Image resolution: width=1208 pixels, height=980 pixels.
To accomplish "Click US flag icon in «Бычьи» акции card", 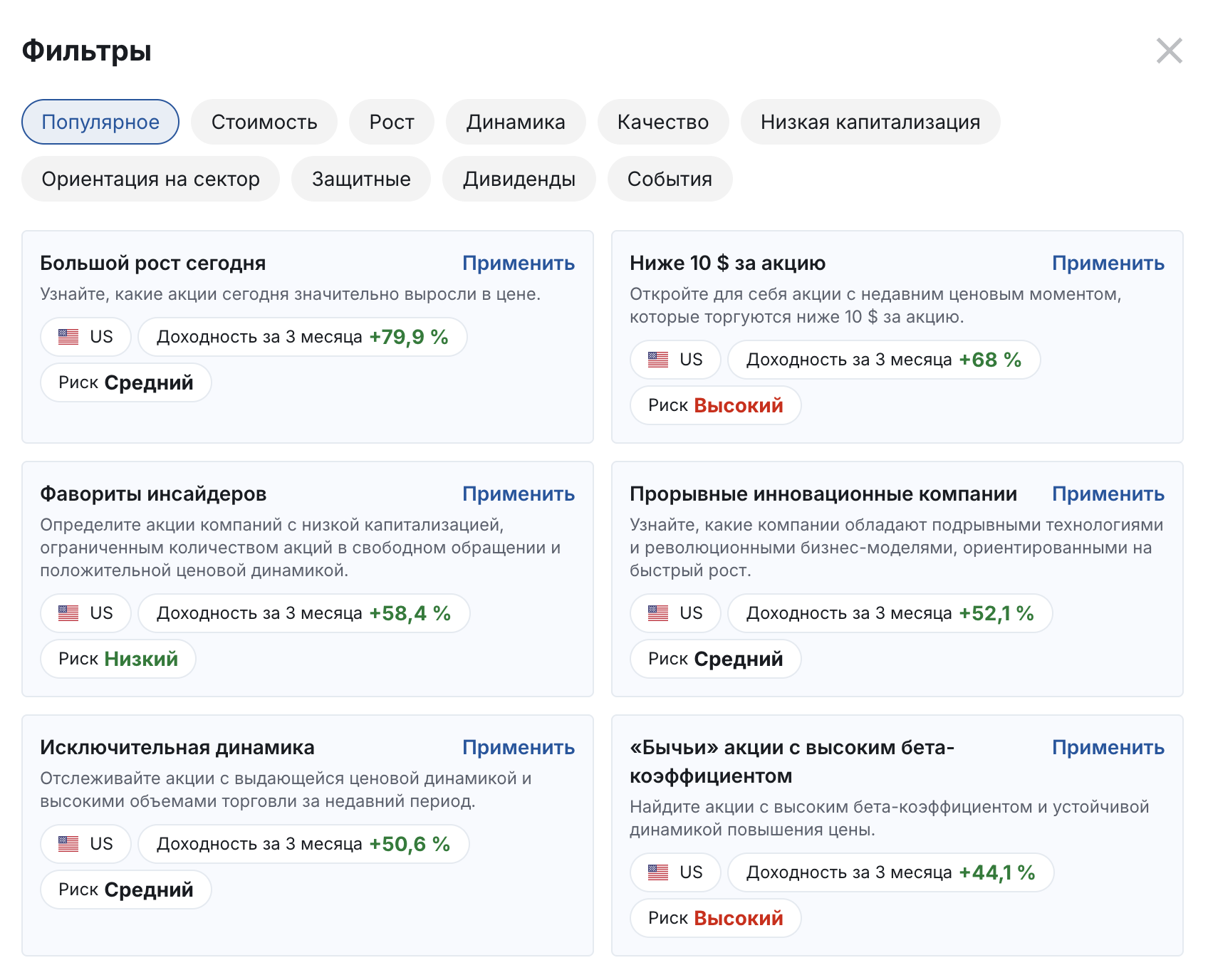I will [658, 872].
